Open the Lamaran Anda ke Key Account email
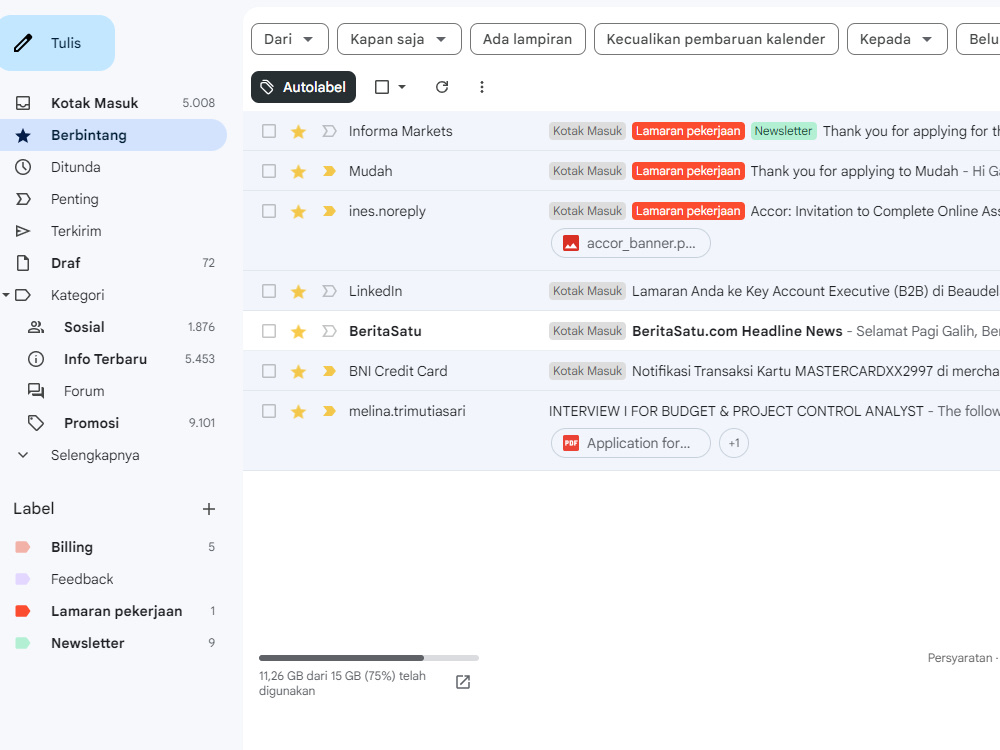 621,291
